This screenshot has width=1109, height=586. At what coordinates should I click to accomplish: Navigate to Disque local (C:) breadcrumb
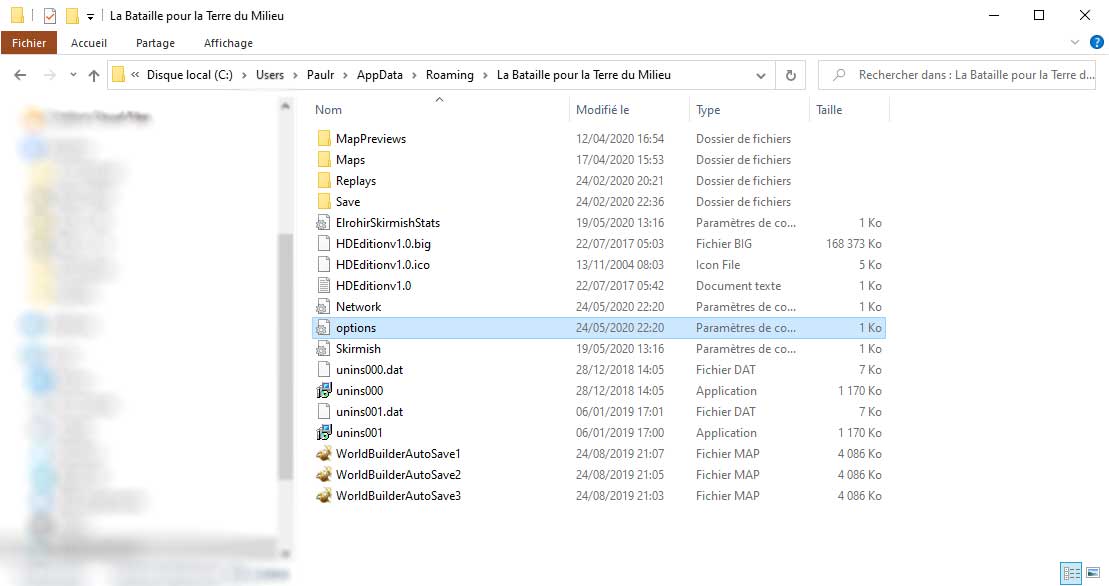pyautogui.click(x=190, y=75)
